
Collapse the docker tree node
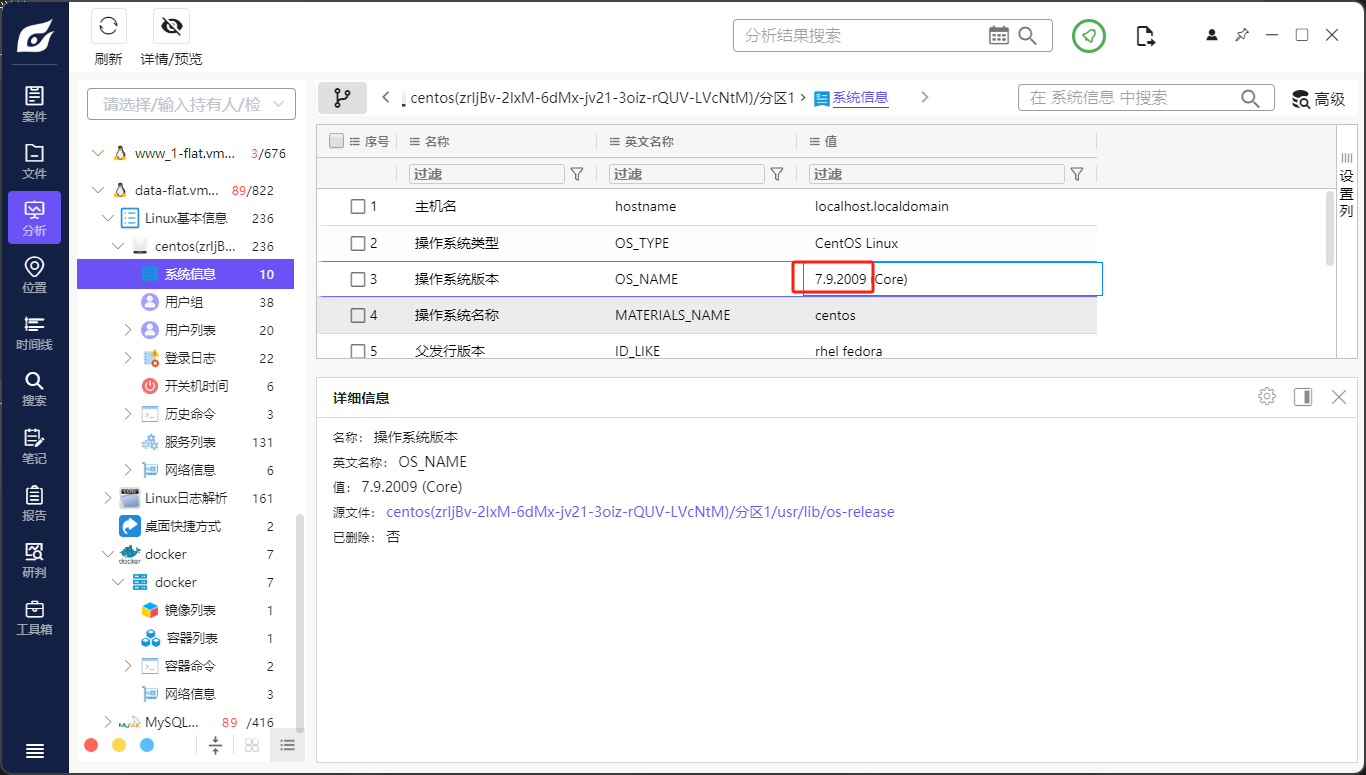point(108,554)
